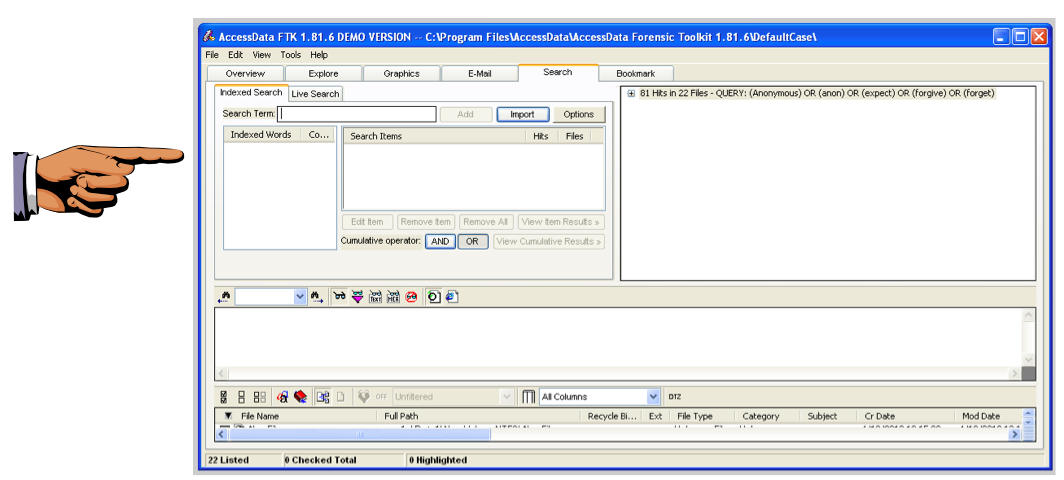Click the red lock-and-letter icon in list toolbar

coord(283,397)
